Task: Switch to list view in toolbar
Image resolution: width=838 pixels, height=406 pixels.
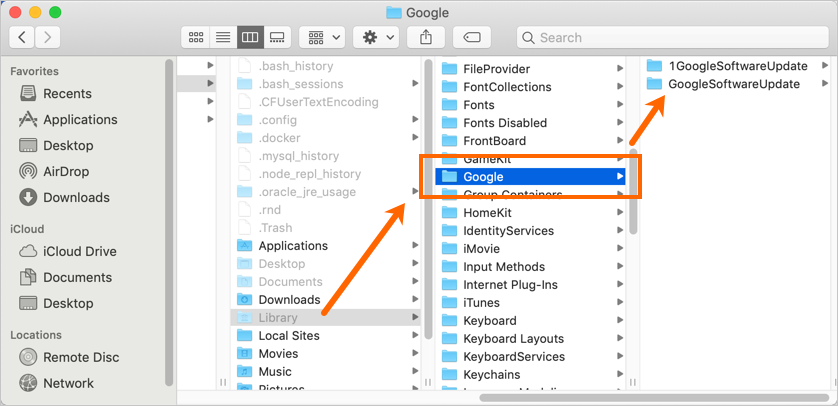Action: coord(223,37)
